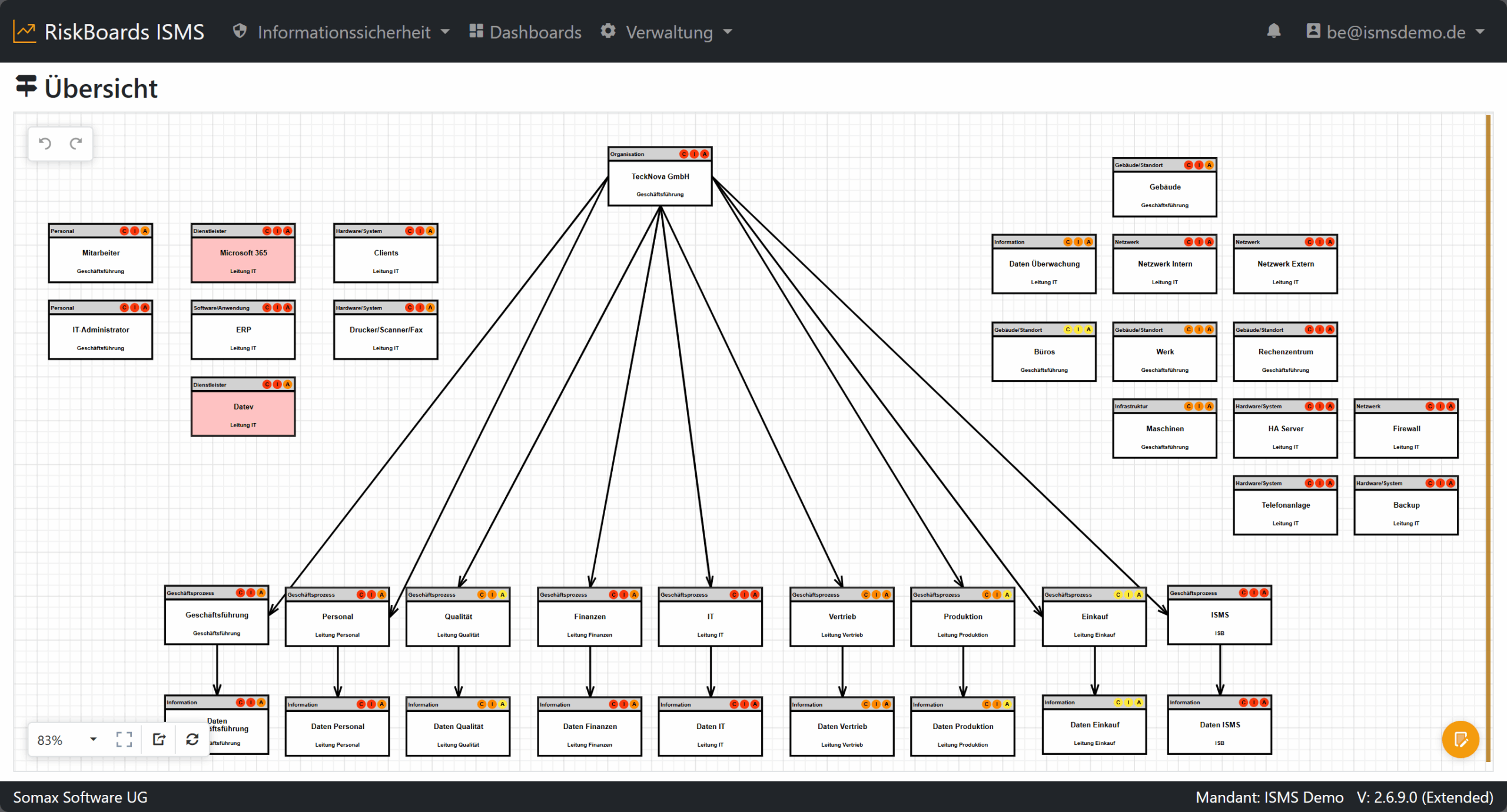Select the Daten ISMS information node
This screenshot has height=812, width=1507.
point(1220,725)
